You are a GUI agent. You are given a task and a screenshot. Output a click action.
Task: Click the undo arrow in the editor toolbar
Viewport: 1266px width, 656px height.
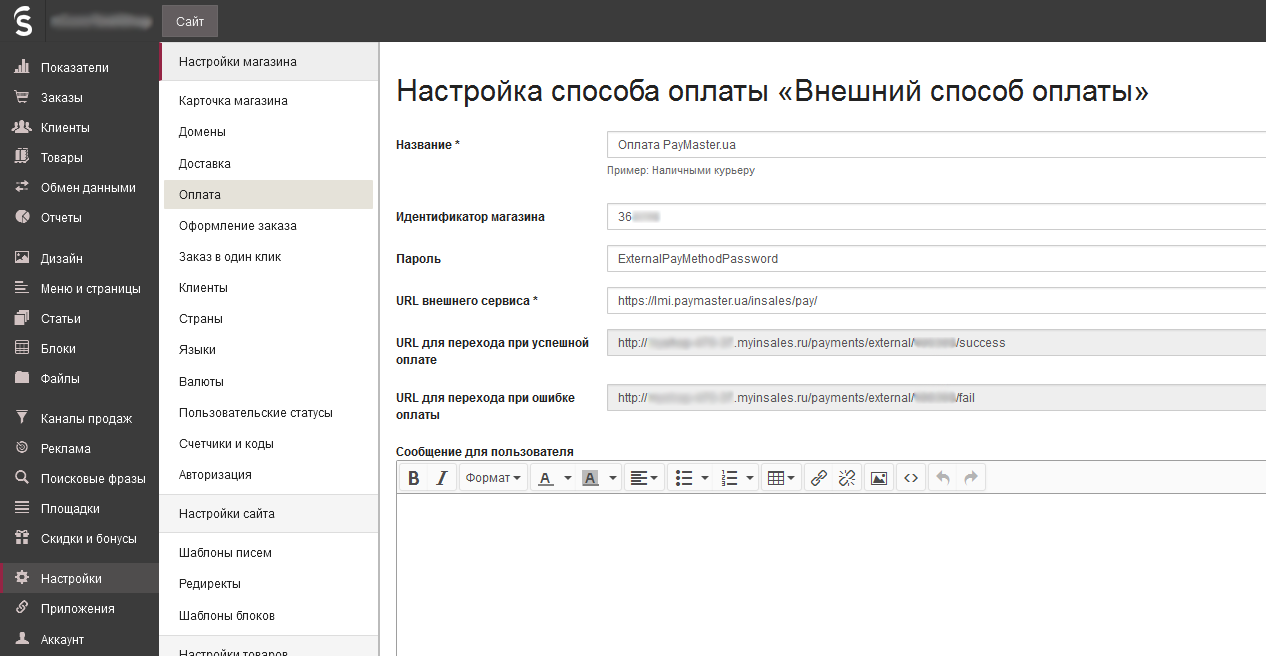[x=942, y=478]
